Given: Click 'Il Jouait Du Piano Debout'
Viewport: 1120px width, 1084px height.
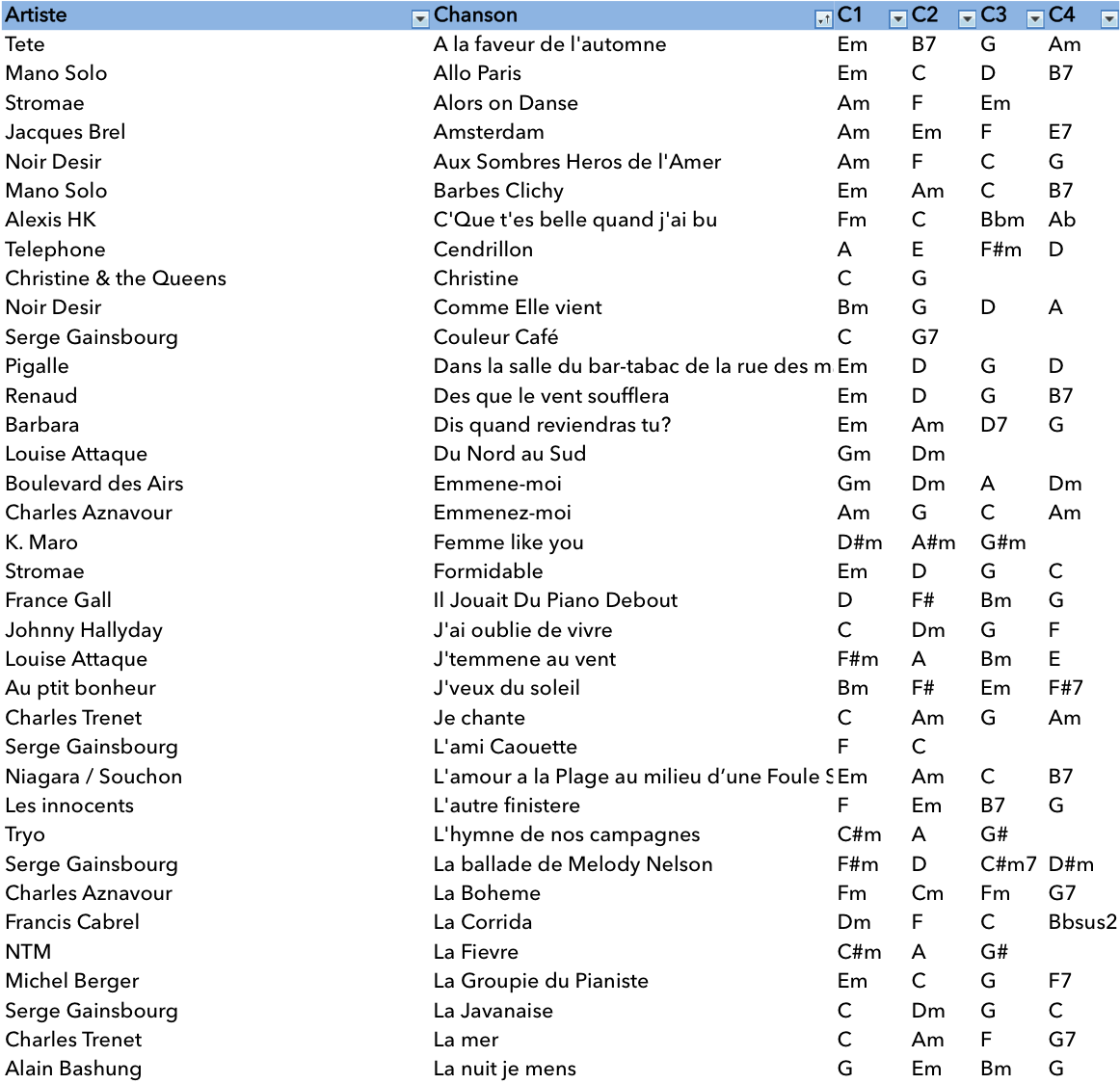Looking at the screenshot, I should tap(555, 600).
